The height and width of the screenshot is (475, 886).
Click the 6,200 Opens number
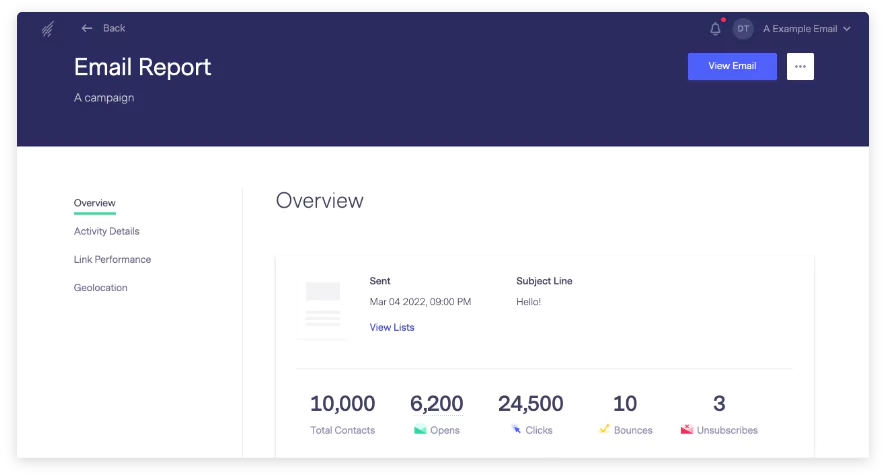pos(436,403)
